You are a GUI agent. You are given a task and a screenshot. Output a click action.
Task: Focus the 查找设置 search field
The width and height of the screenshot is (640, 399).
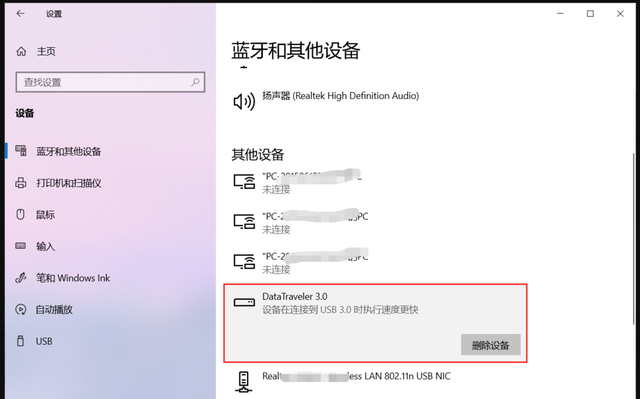coord(110,82)
